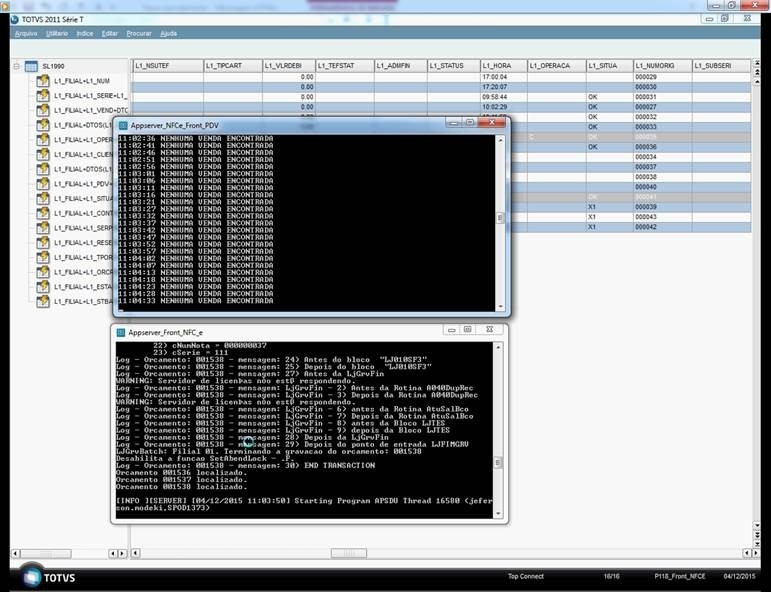Open the Procurar menu
Image resolution: width=771 pixels, height=592 pixels.
coord(139,33)
